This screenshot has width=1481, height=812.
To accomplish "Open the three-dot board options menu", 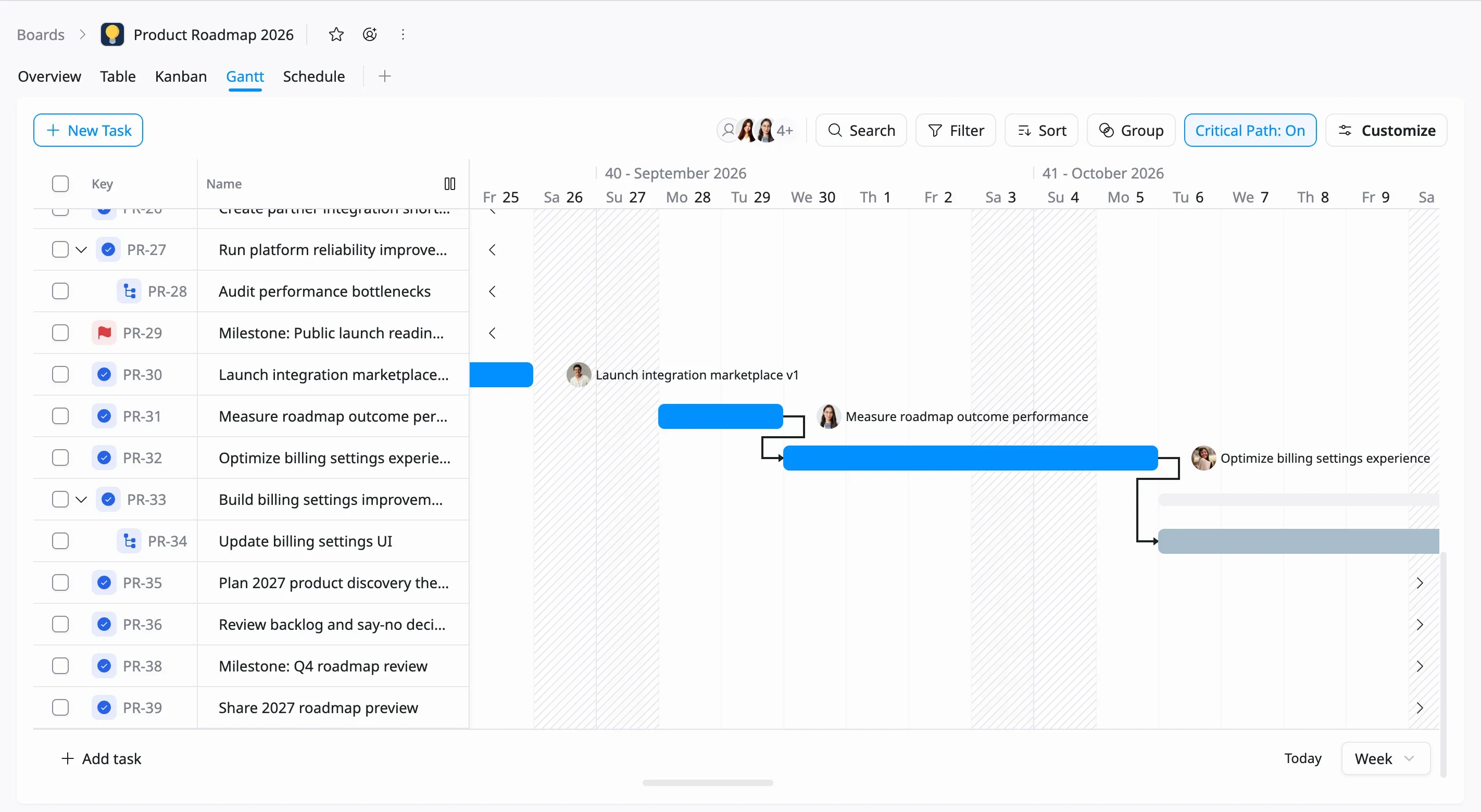I will (403, 34).
